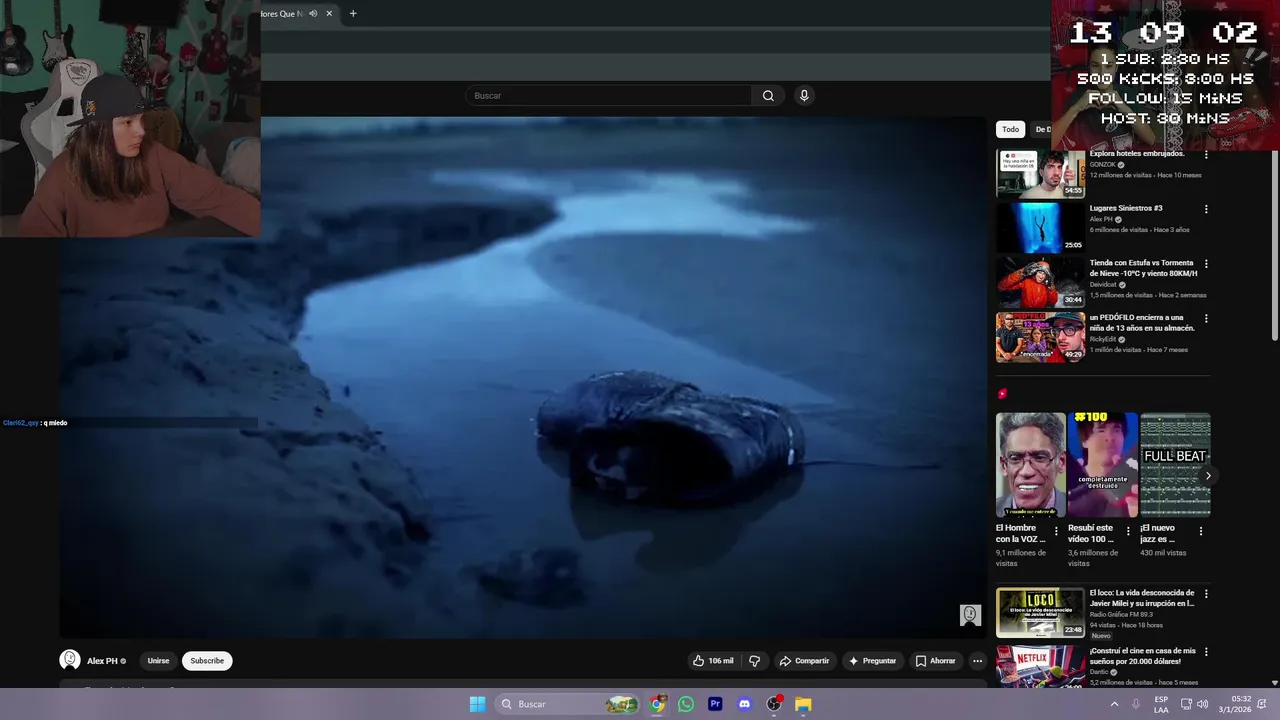The height and width of the screenshot is (720, 1280).
Task: Open the Preguntar AI assistant
Action: (x=872, y=661)
